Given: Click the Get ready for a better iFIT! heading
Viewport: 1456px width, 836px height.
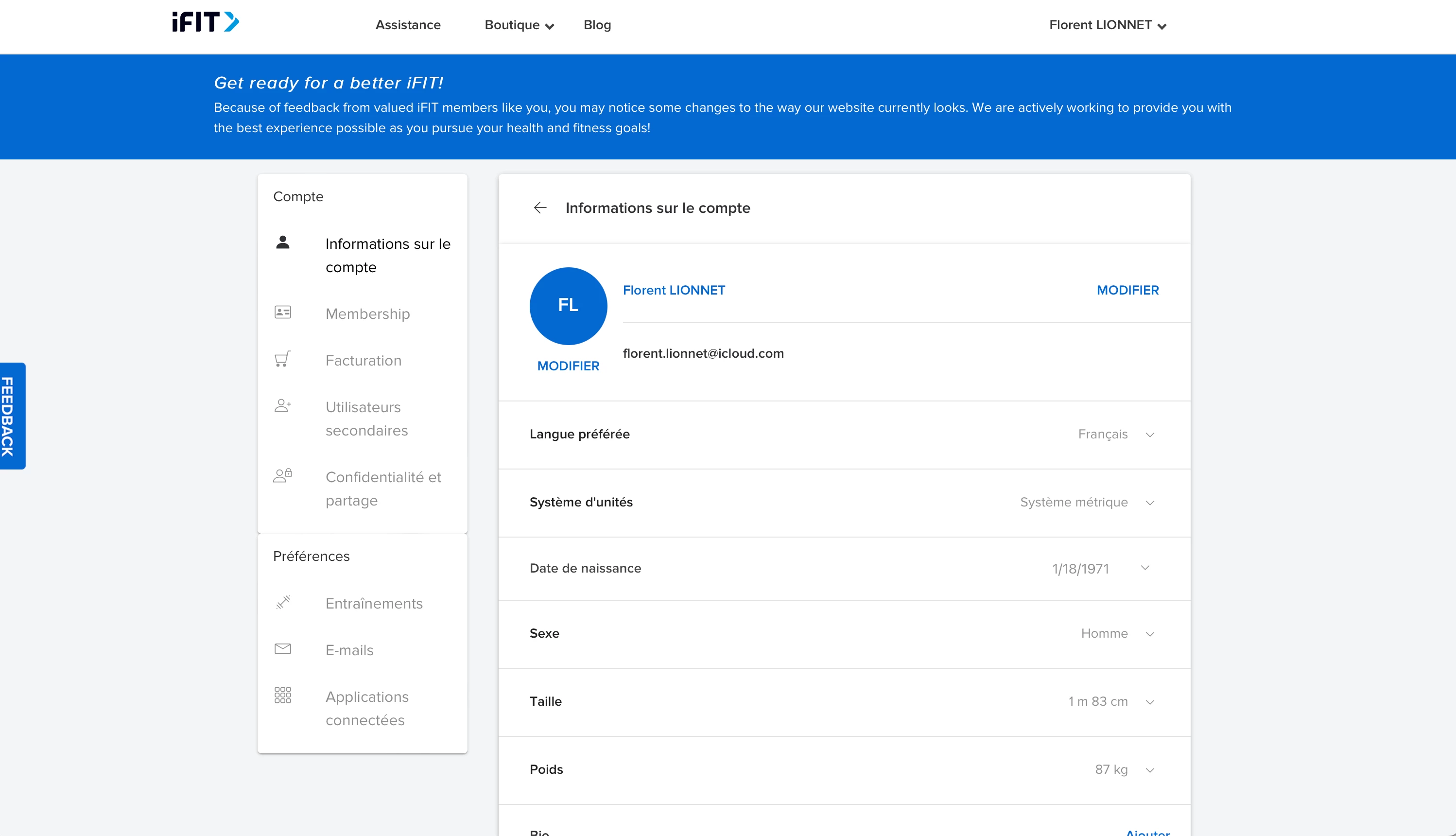Looking at the screenshot, I should click(328, 83).
